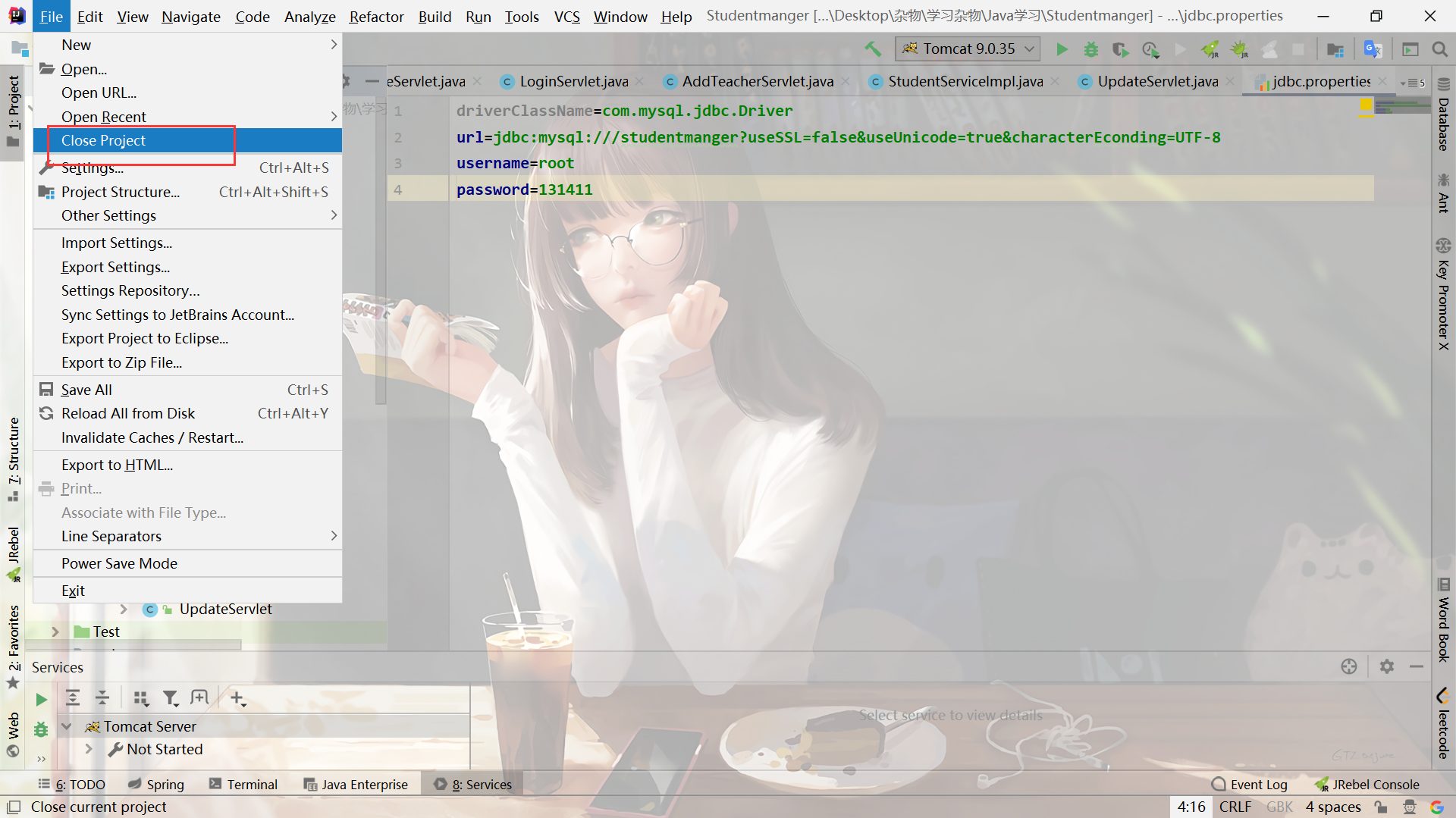Open the Ant tool window
This screenshot has height=818, width=1456.
pos(1443,193)
